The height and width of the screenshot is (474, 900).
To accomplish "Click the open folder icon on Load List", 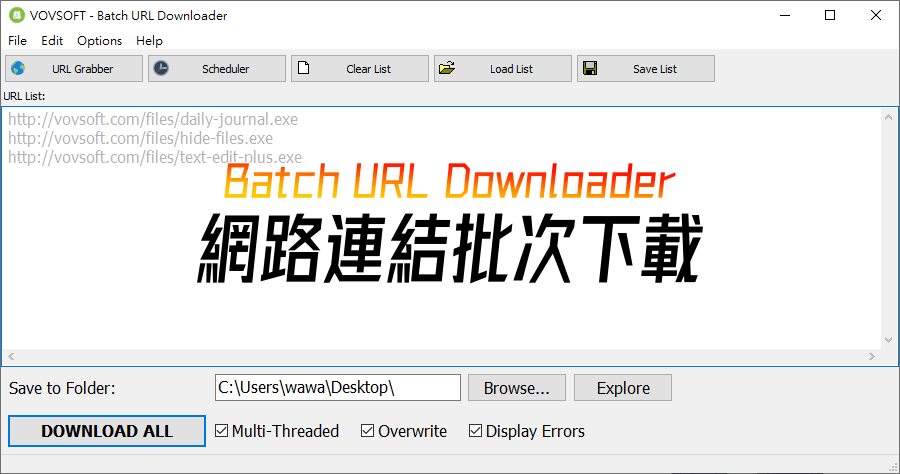I will click(x=447, y=68).
